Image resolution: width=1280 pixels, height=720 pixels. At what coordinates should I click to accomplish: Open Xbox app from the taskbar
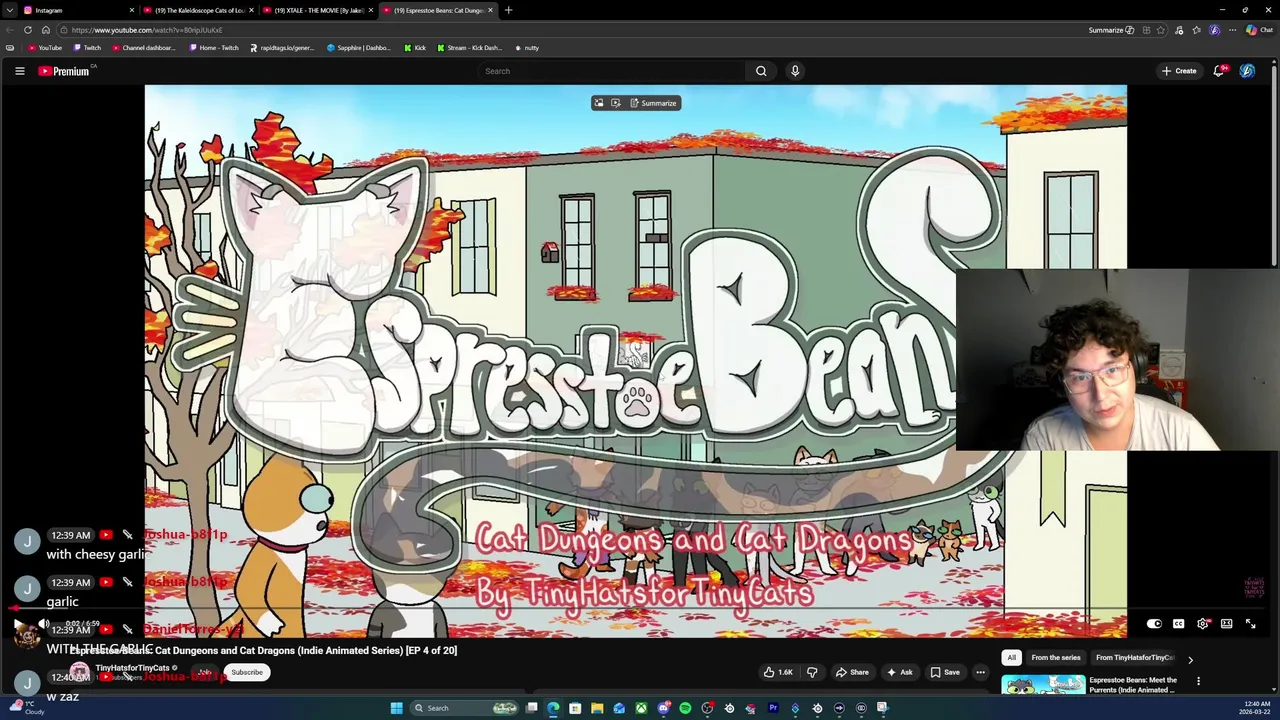point(641,708)
